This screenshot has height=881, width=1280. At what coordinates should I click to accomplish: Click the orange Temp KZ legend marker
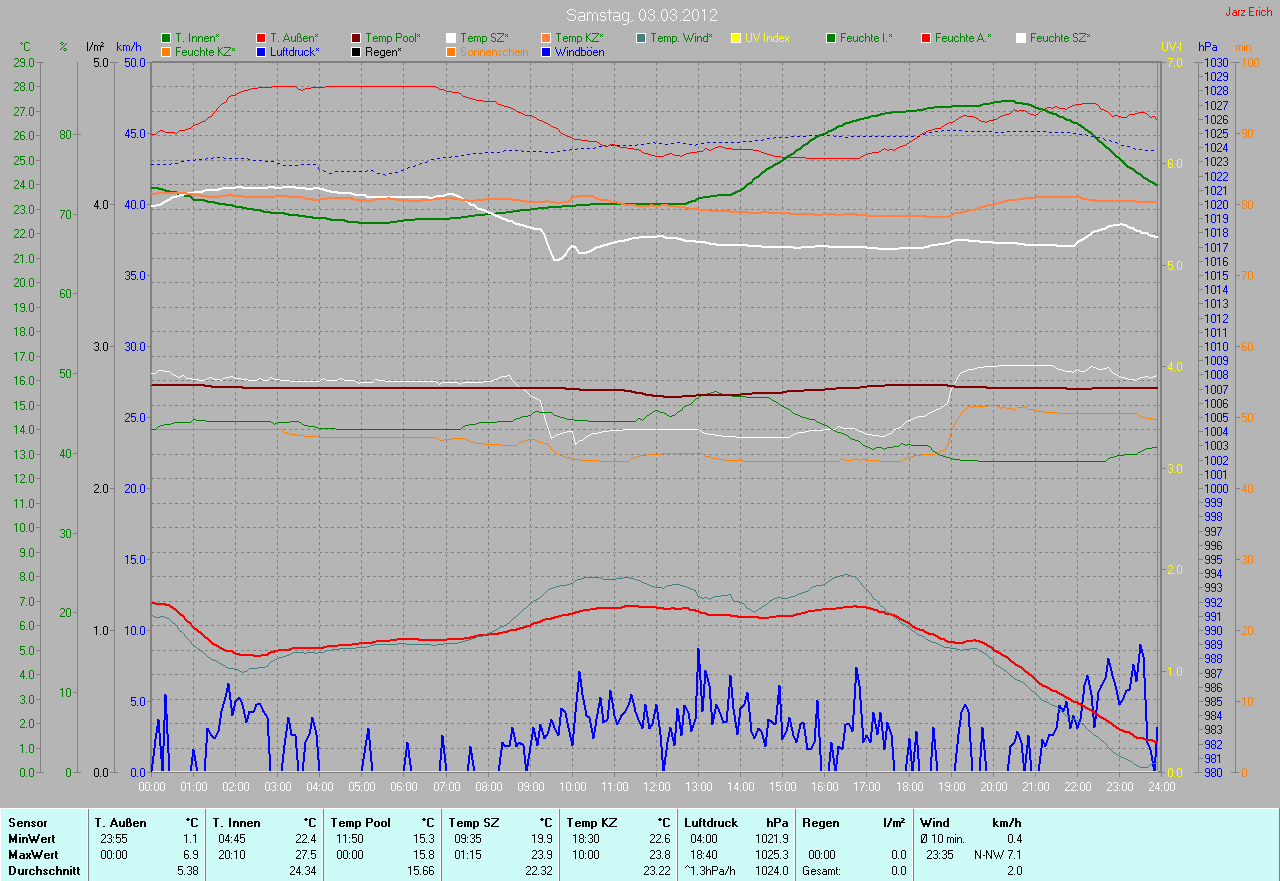point(546,38)
